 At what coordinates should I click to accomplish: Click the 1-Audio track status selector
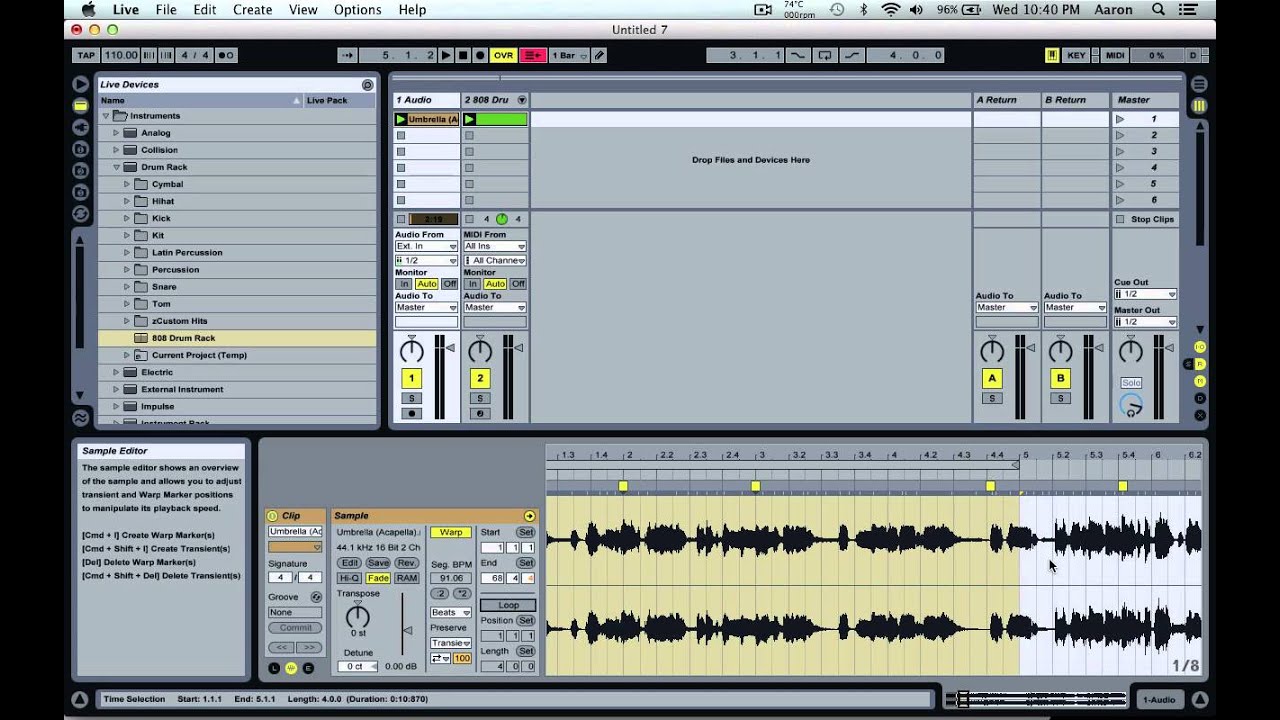1160,700
